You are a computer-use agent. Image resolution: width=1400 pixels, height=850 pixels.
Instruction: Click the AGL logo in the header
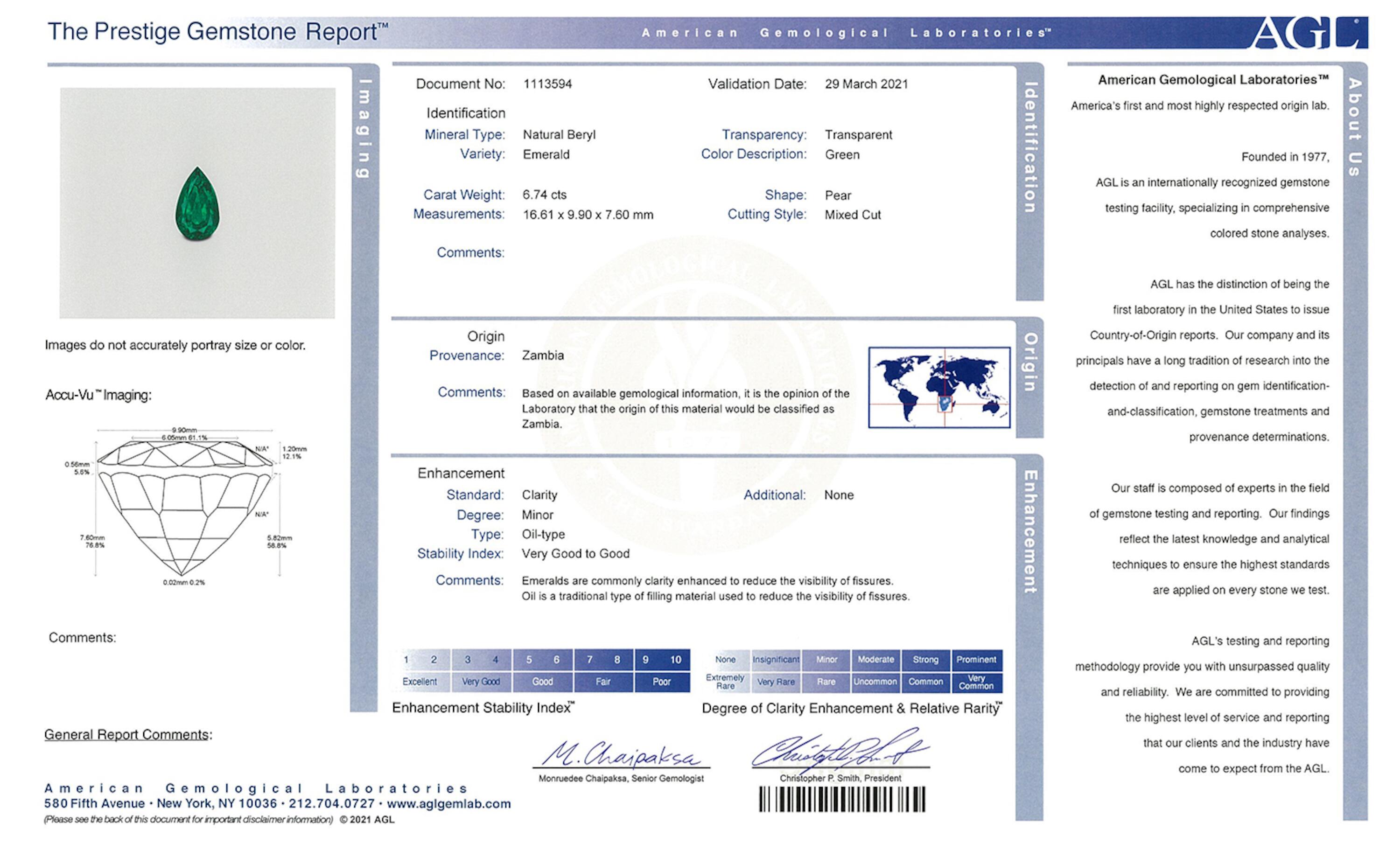[1309, 33]
